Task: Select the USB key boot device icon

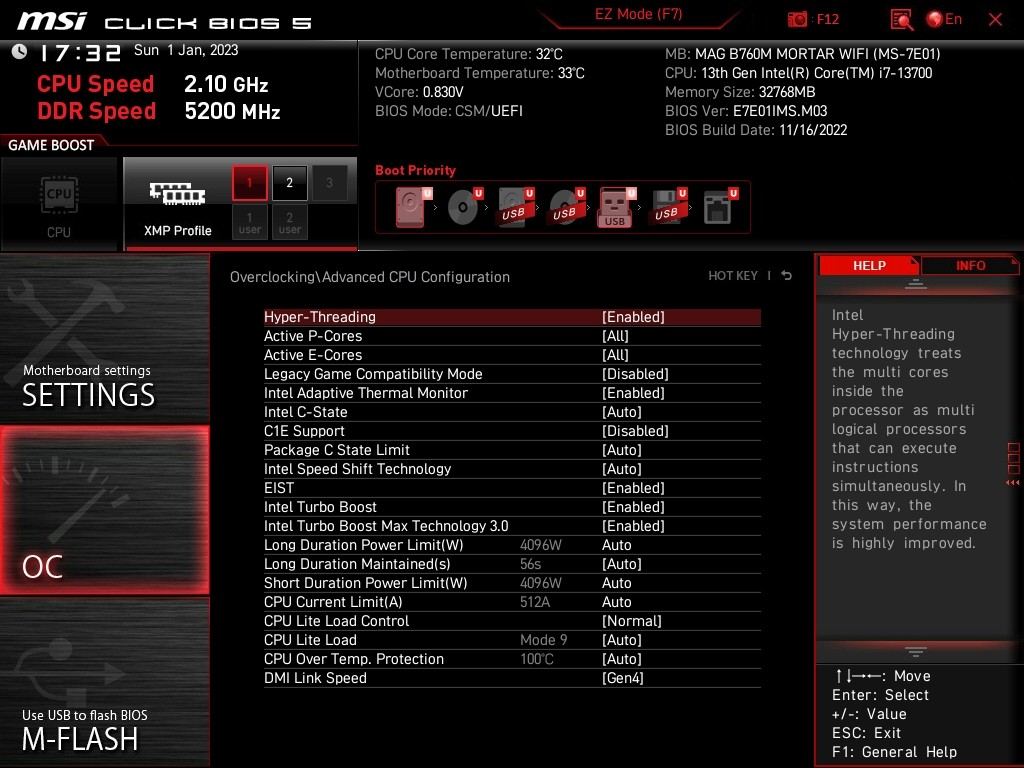Action: pyautogui.click(x=616, y=208)
